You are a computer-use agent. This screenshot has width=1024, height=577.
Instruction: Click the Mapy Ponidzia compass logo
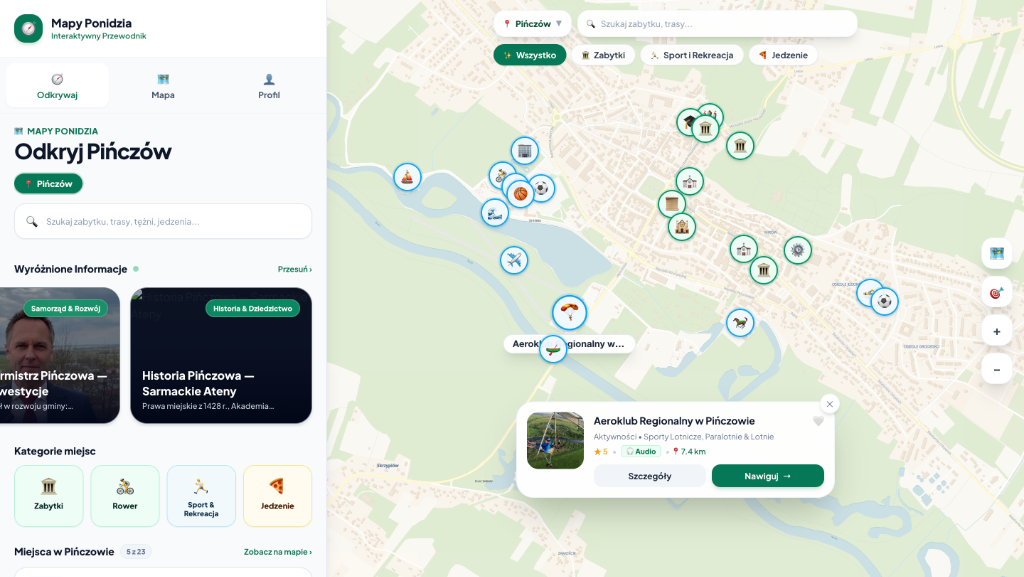[28, 29]
